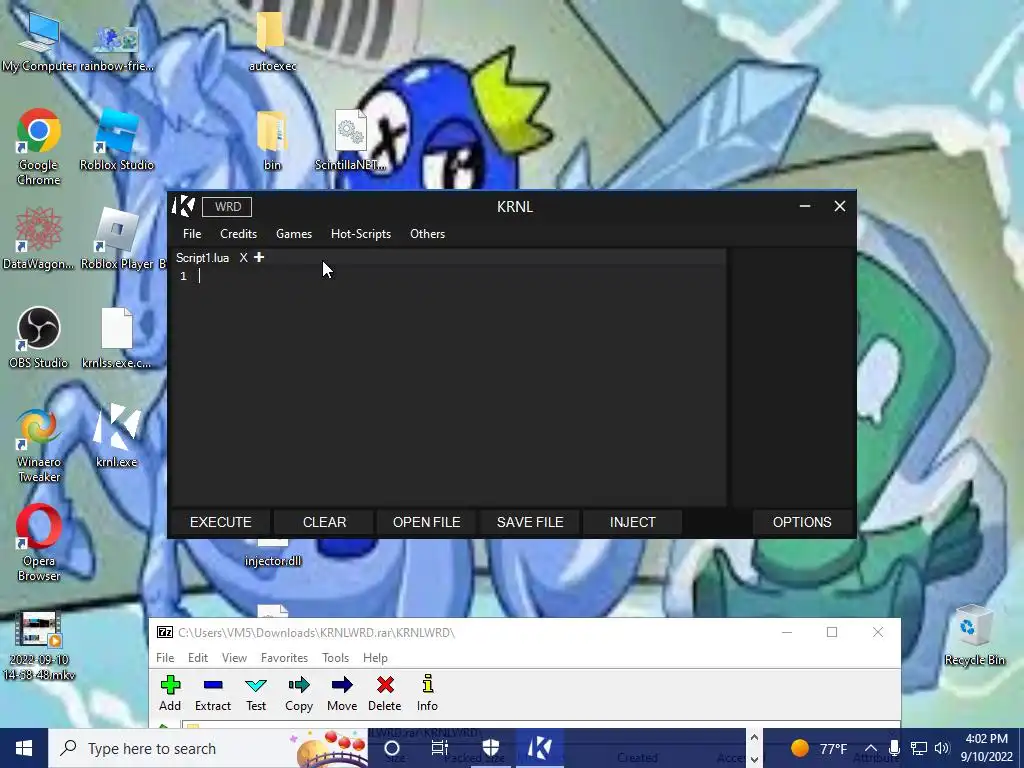This screenshot has width=1024, height=768.
Task: Open the Credits menu in KRNL
Action: click(238, 234)
